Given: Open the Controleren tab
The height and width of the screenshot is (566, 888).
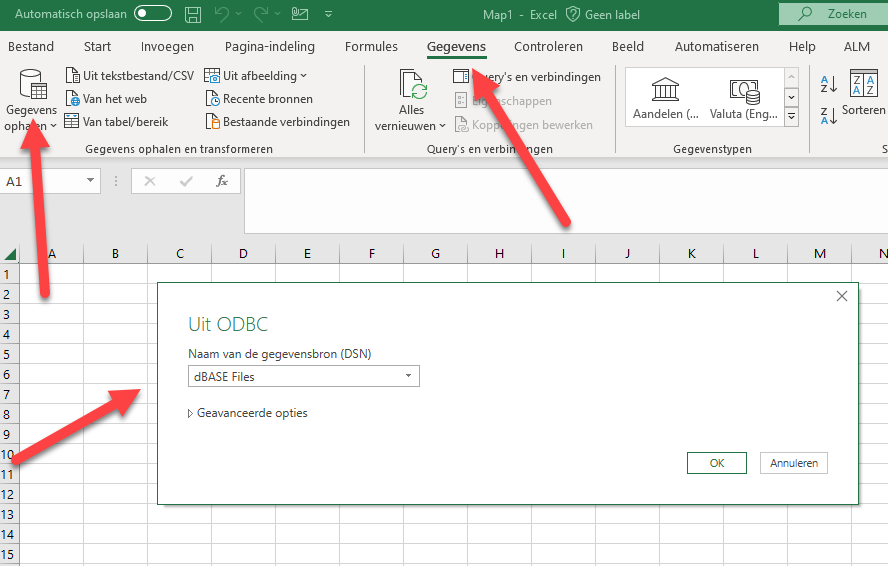Looking at the screenshot, I should [x=548, y=46].
